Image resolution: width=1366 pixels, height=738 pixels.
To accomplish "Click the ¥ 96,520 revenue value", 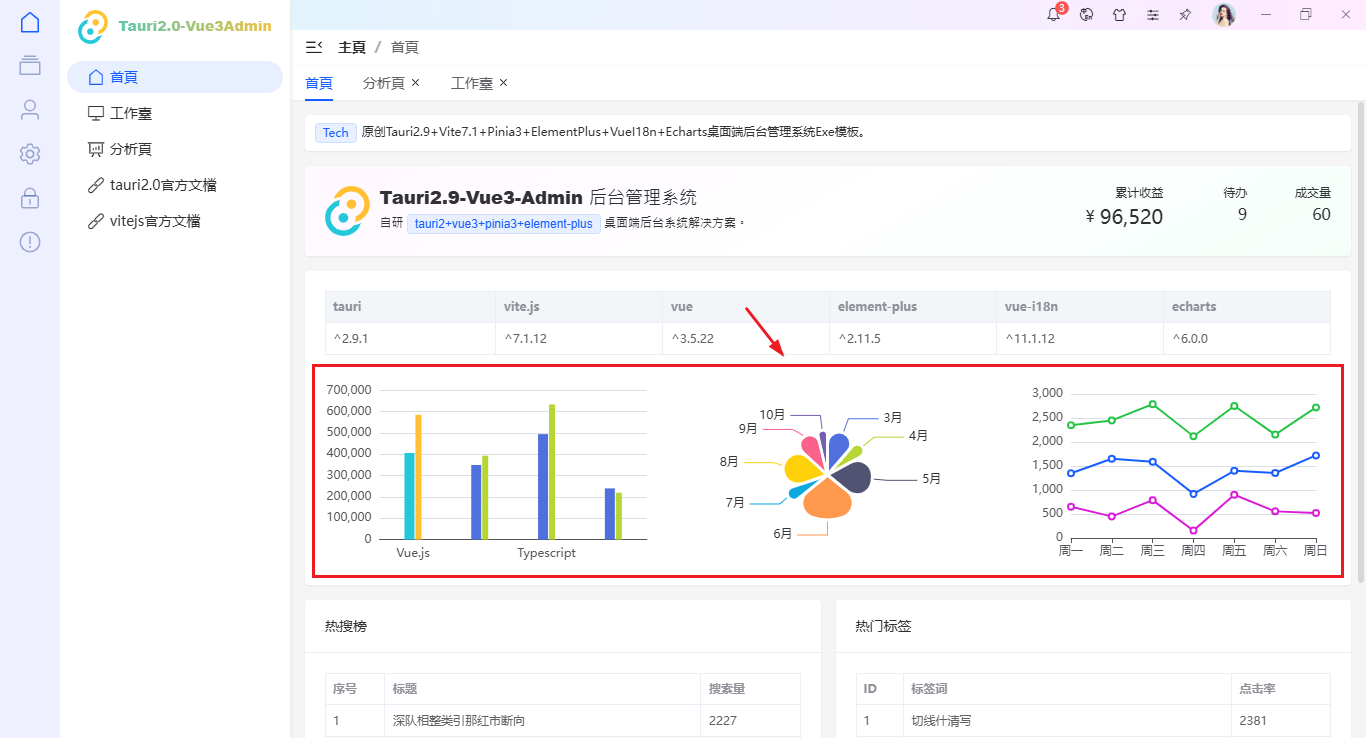I will coord(1124,216).
